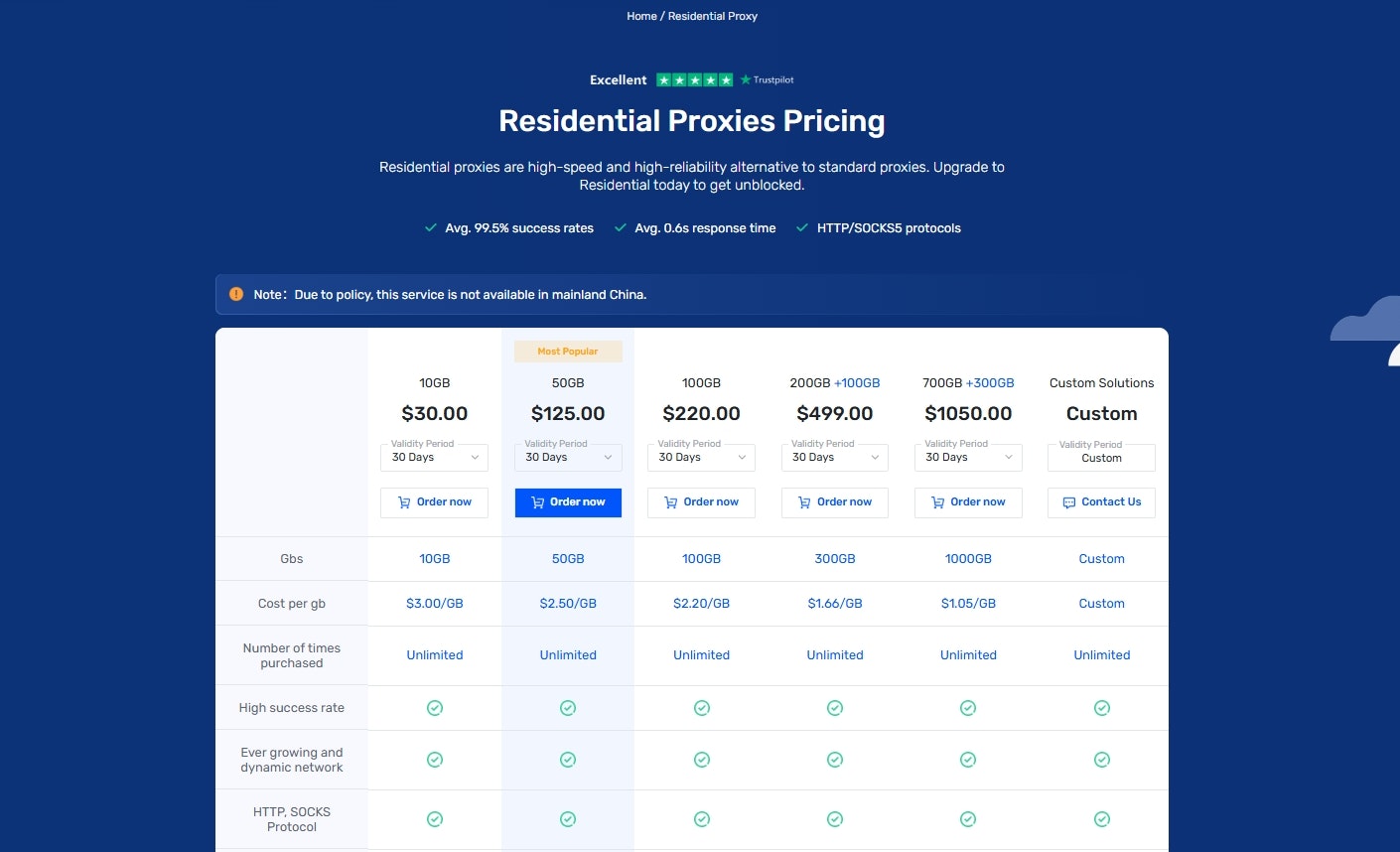Click the High success rate checkmark for 50GB
Screen dimensions: 1400x852
[568, 708]
